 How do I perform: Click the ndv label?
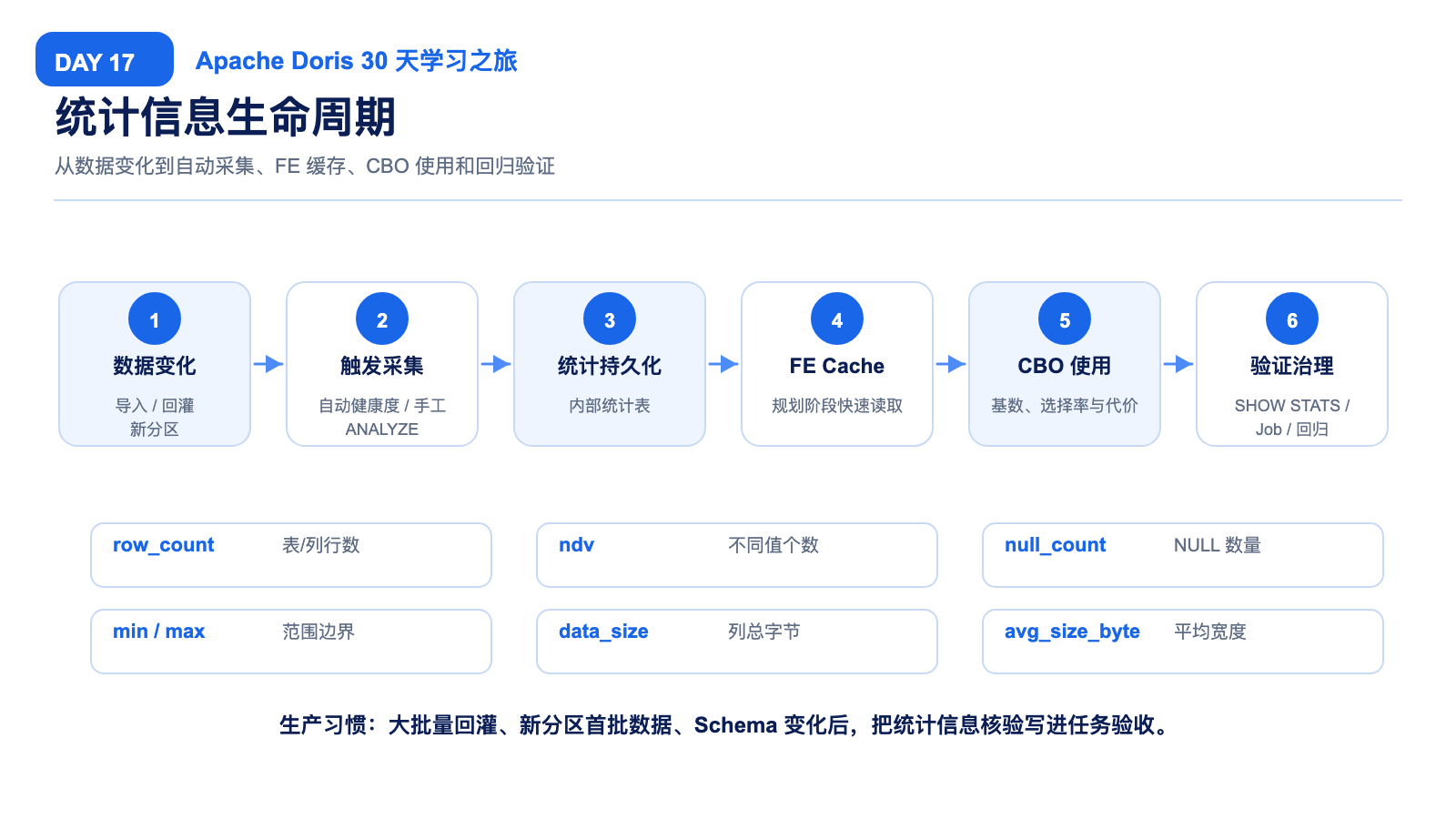pyautogui.click(x=577, y=545)
